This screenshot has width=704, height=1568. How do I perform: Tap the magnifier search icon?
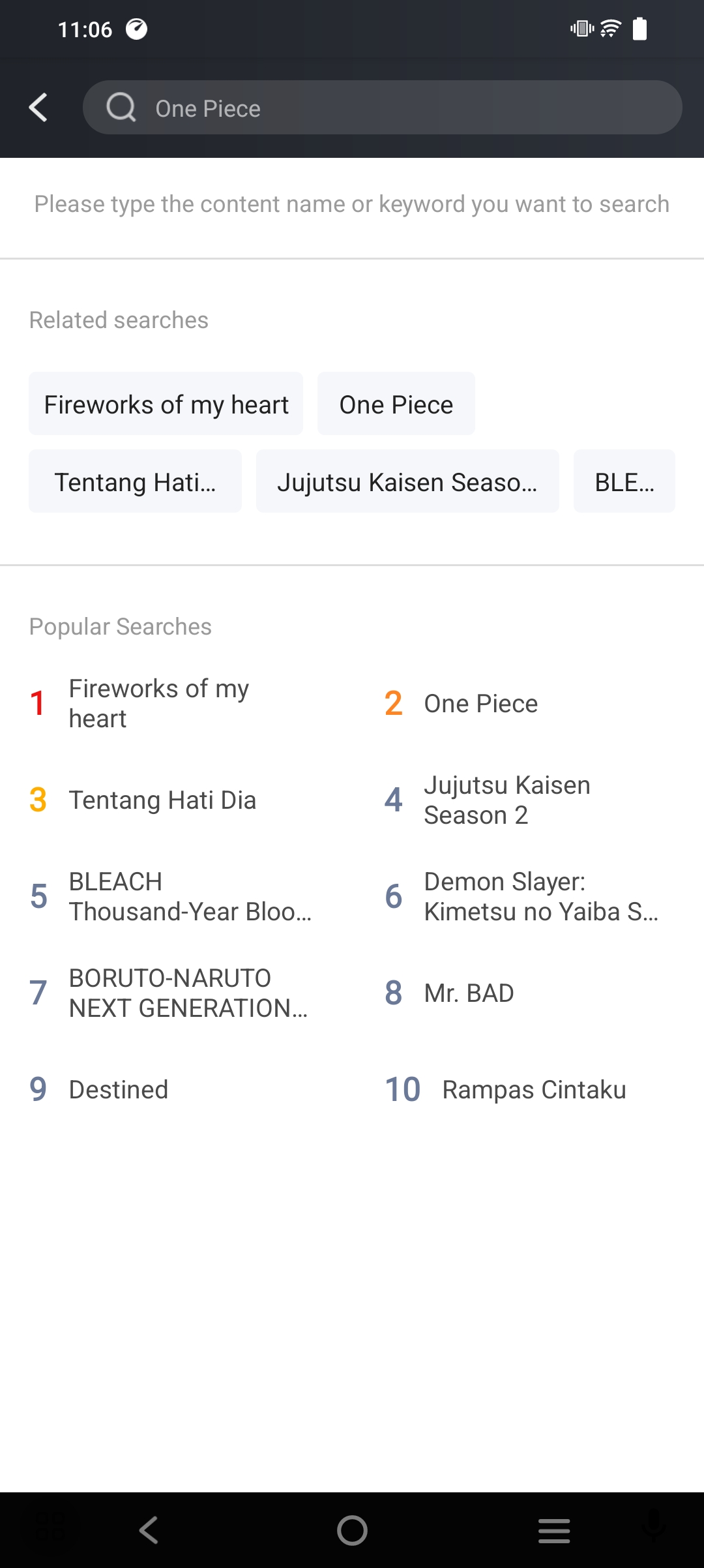[121, 108]
